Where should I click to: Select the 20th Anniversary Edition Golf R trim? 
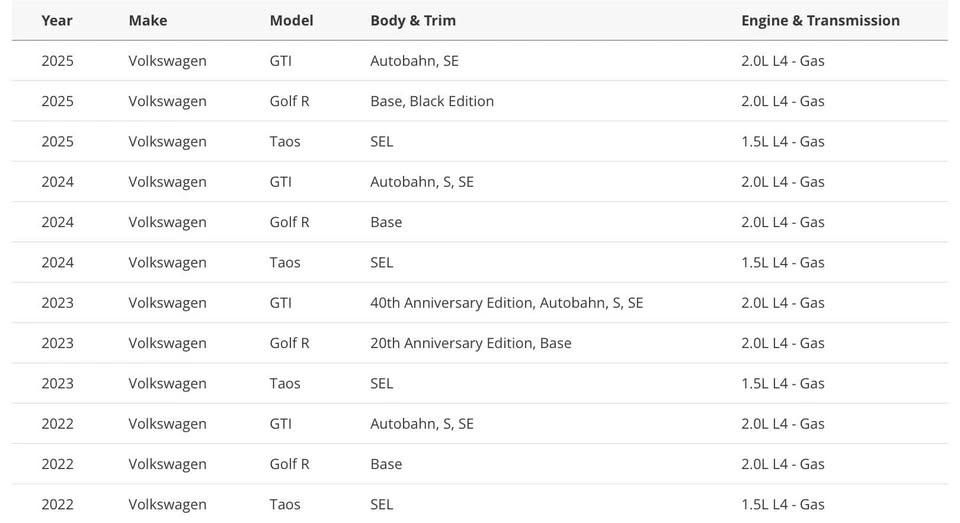(x=471, y=343)
